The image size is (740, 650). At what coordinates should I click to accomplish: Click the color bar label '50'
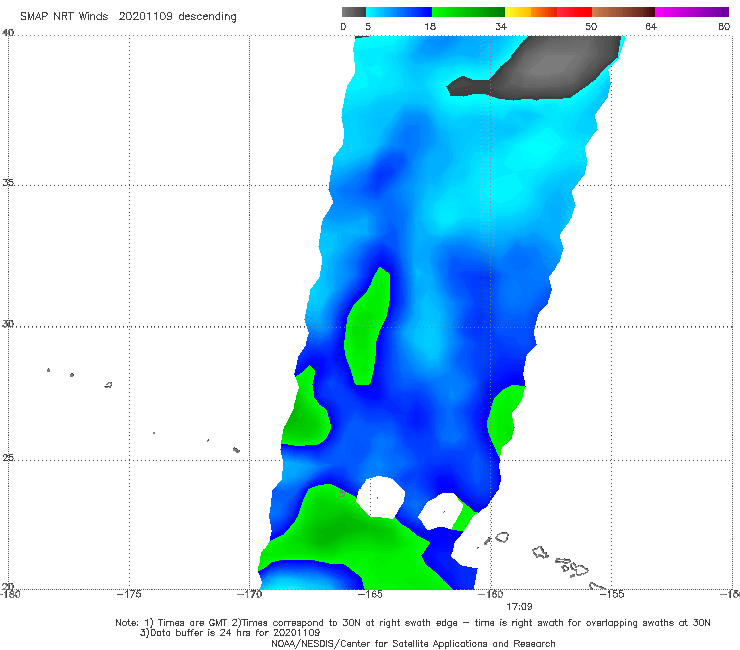coord(591,26)
